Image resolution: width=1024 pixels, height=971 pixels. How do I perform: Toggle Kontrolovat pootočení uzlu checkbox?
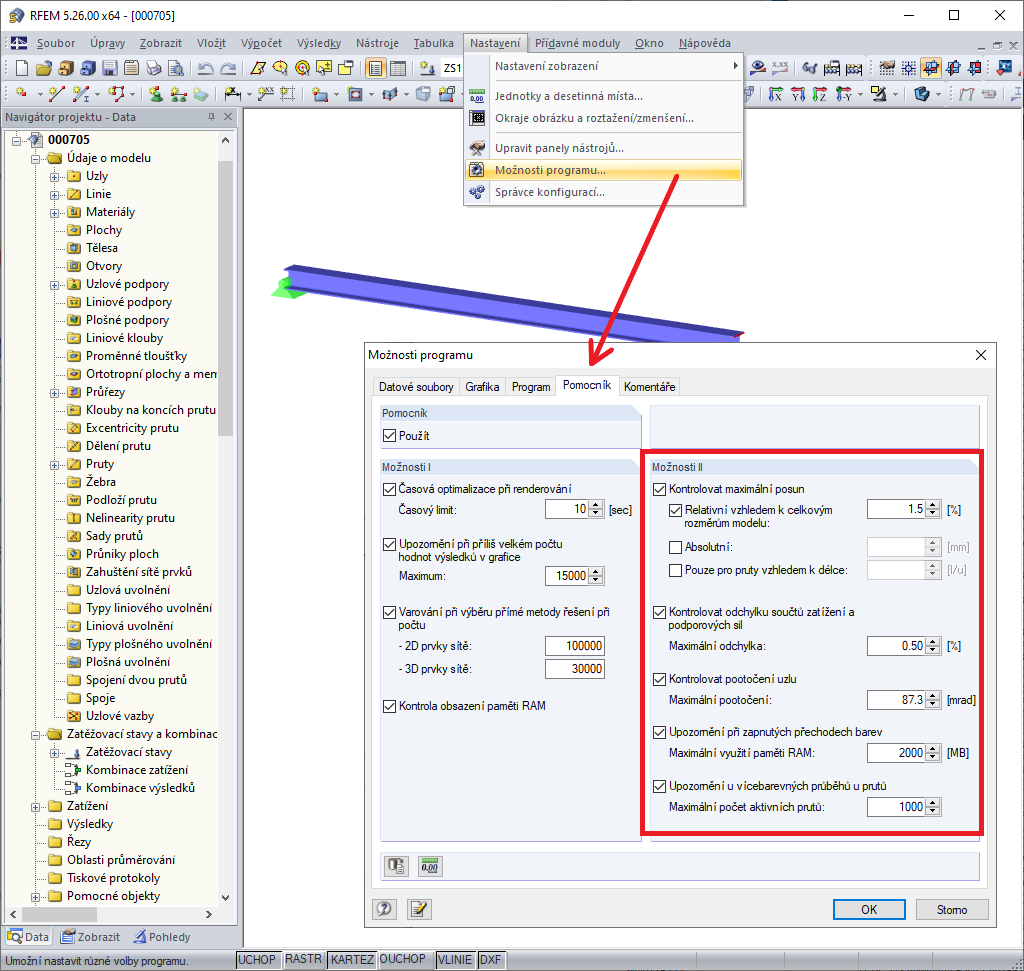click(660, 679)
